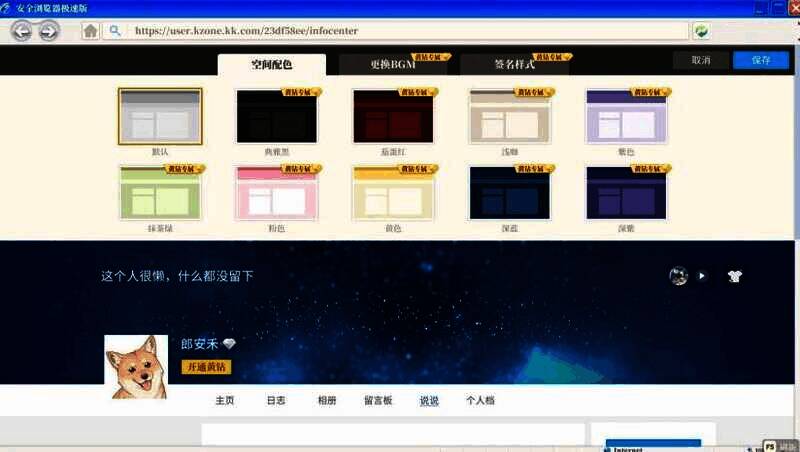This screenshot has height=452, width=800.
Task: Select the 空间配色 tab
Action: click(271, 65)
